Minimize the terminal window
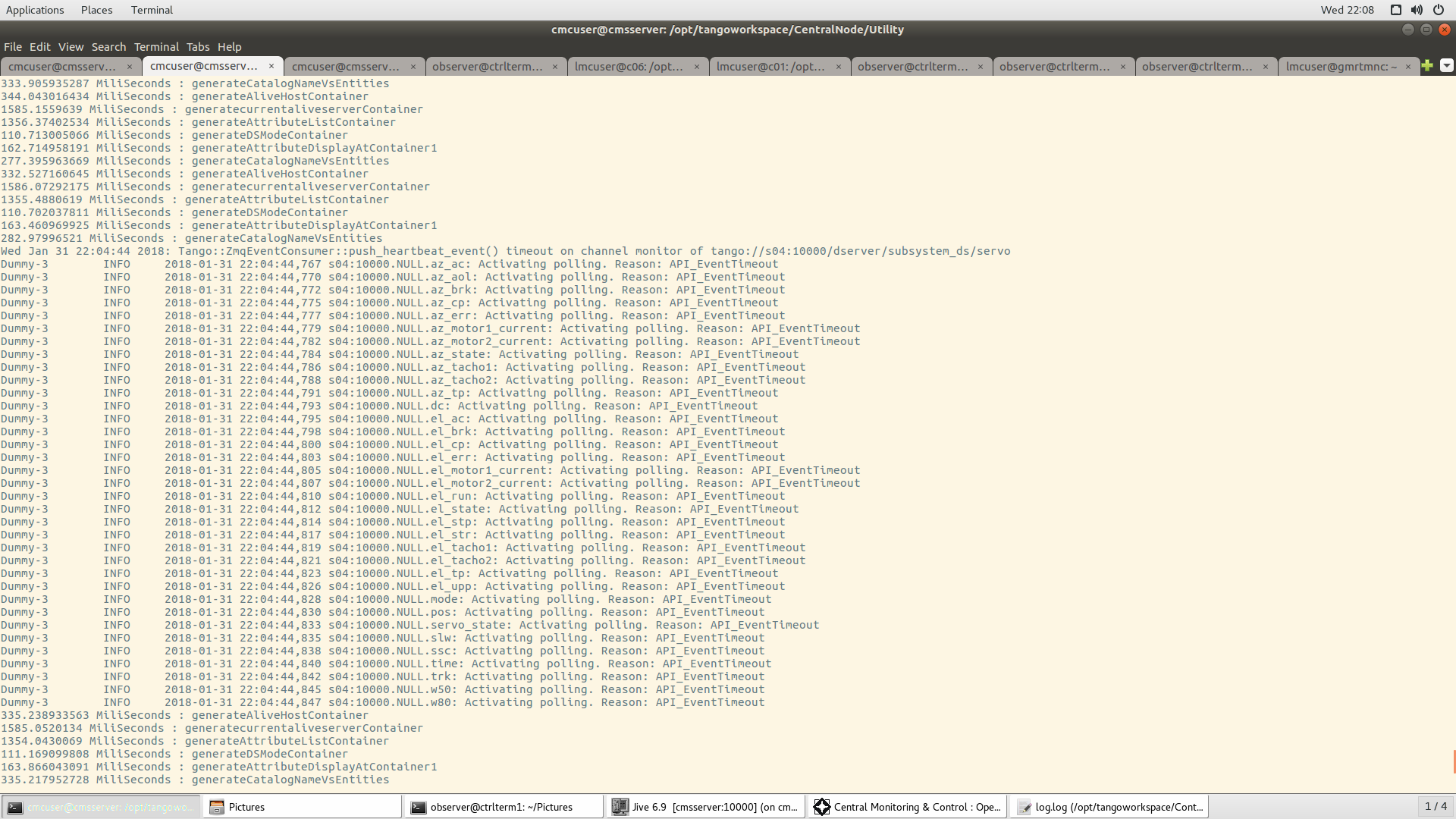Viewport: 1456px width, 819px height. tap(1408, 30)
